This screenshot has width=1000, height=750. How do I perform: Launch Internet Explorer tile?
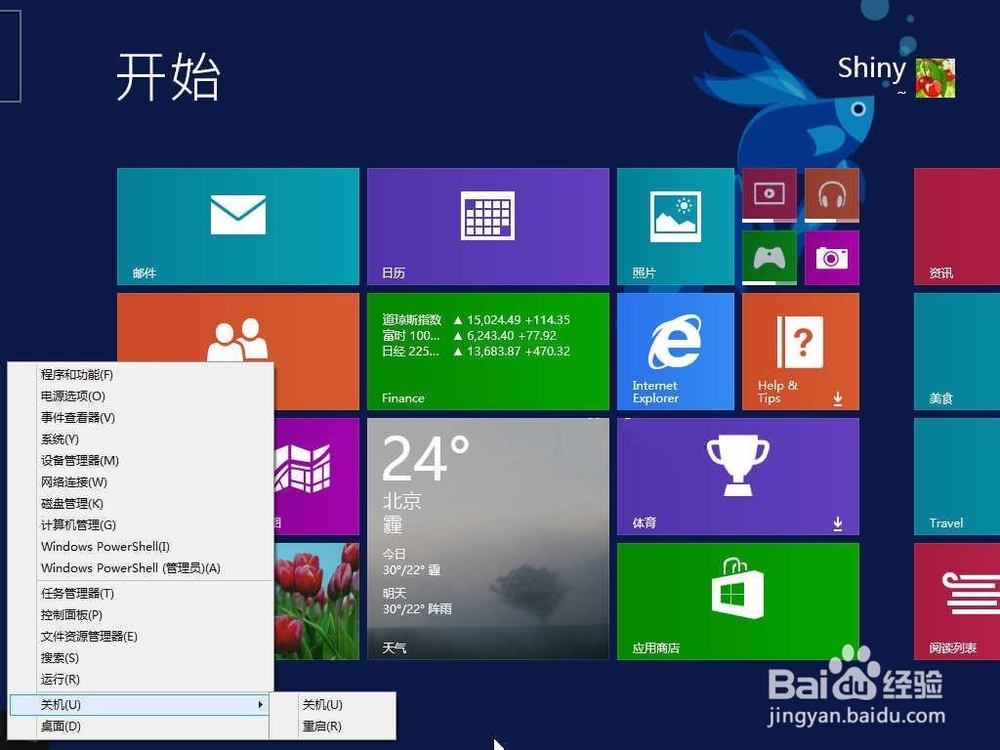point(675,351)
